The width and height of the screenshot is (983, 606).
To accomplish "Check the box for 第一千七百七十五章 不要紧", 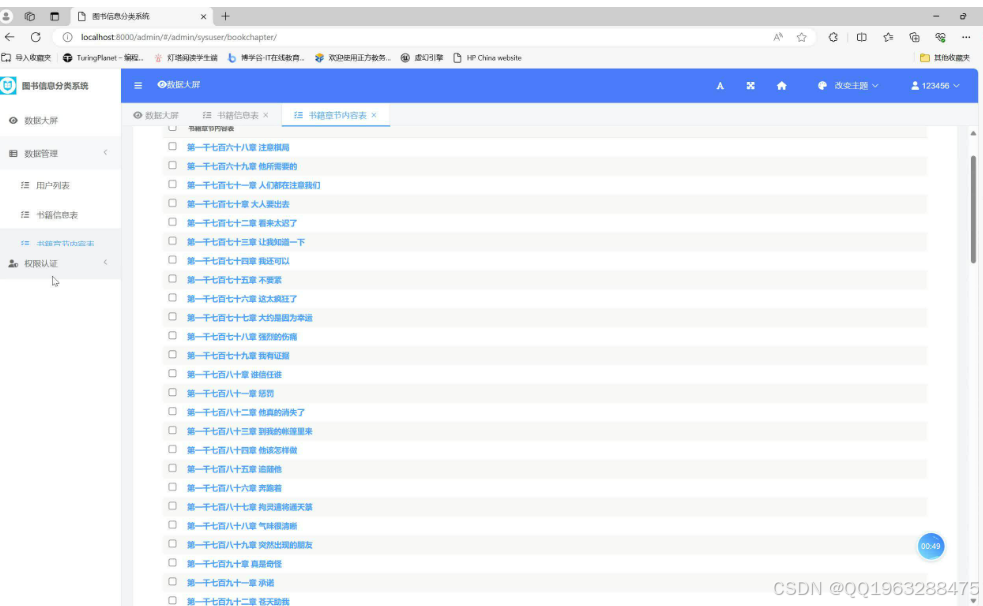I will (x=172, y=279).
